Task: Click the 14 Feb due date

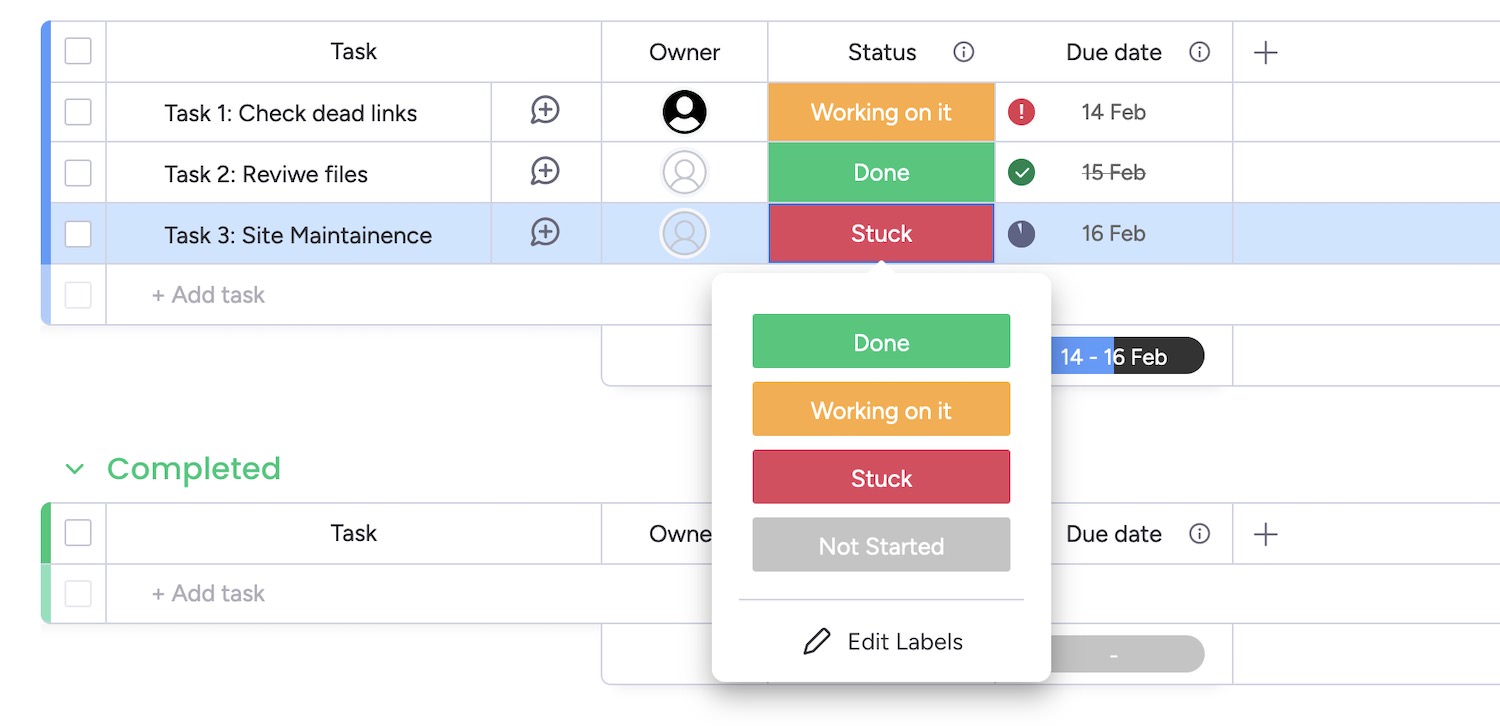Action: coord(1114,112)
